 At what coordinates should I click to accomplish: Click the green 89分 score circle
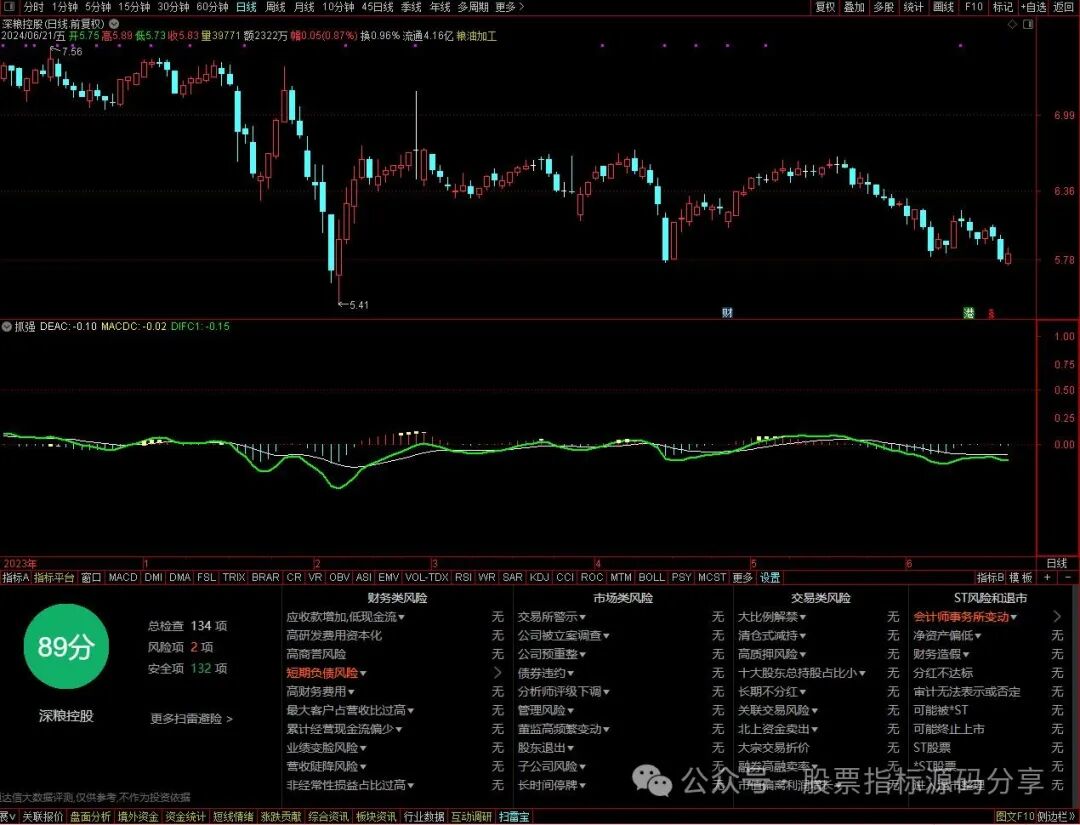click(66, 647)
